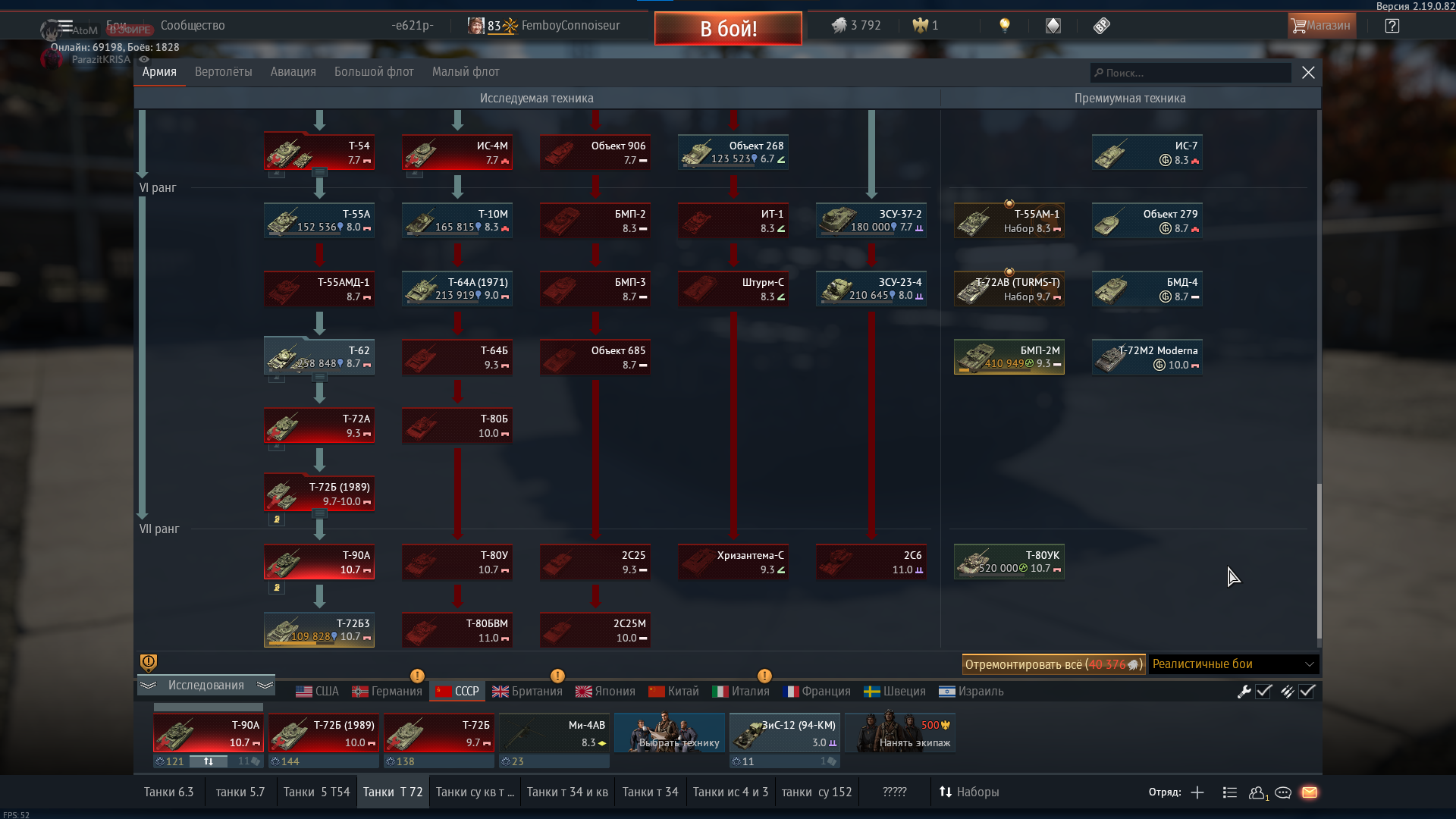Image resolution: width=1456 pixels, height=819 pixels.
Task: Open the chat bubble icon
Action: (1283, 792)
